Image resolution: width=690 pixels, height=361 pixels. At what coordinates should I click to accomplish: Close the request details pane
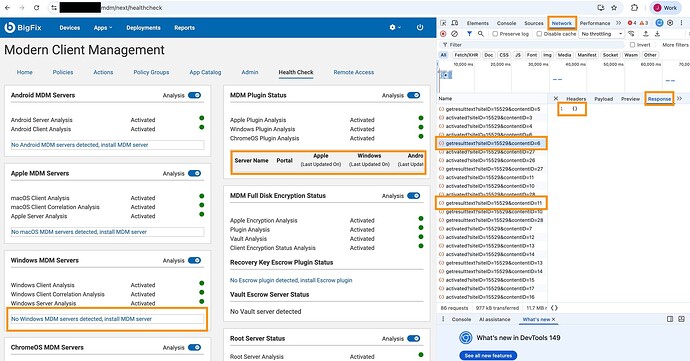556,99
